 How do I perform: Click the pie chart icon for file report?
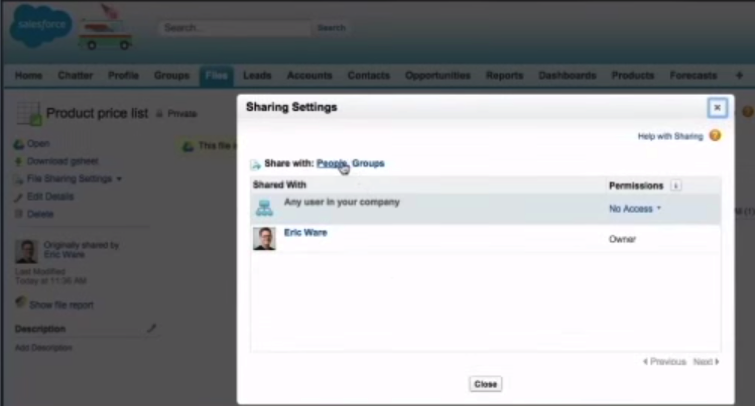pos(20,302)
